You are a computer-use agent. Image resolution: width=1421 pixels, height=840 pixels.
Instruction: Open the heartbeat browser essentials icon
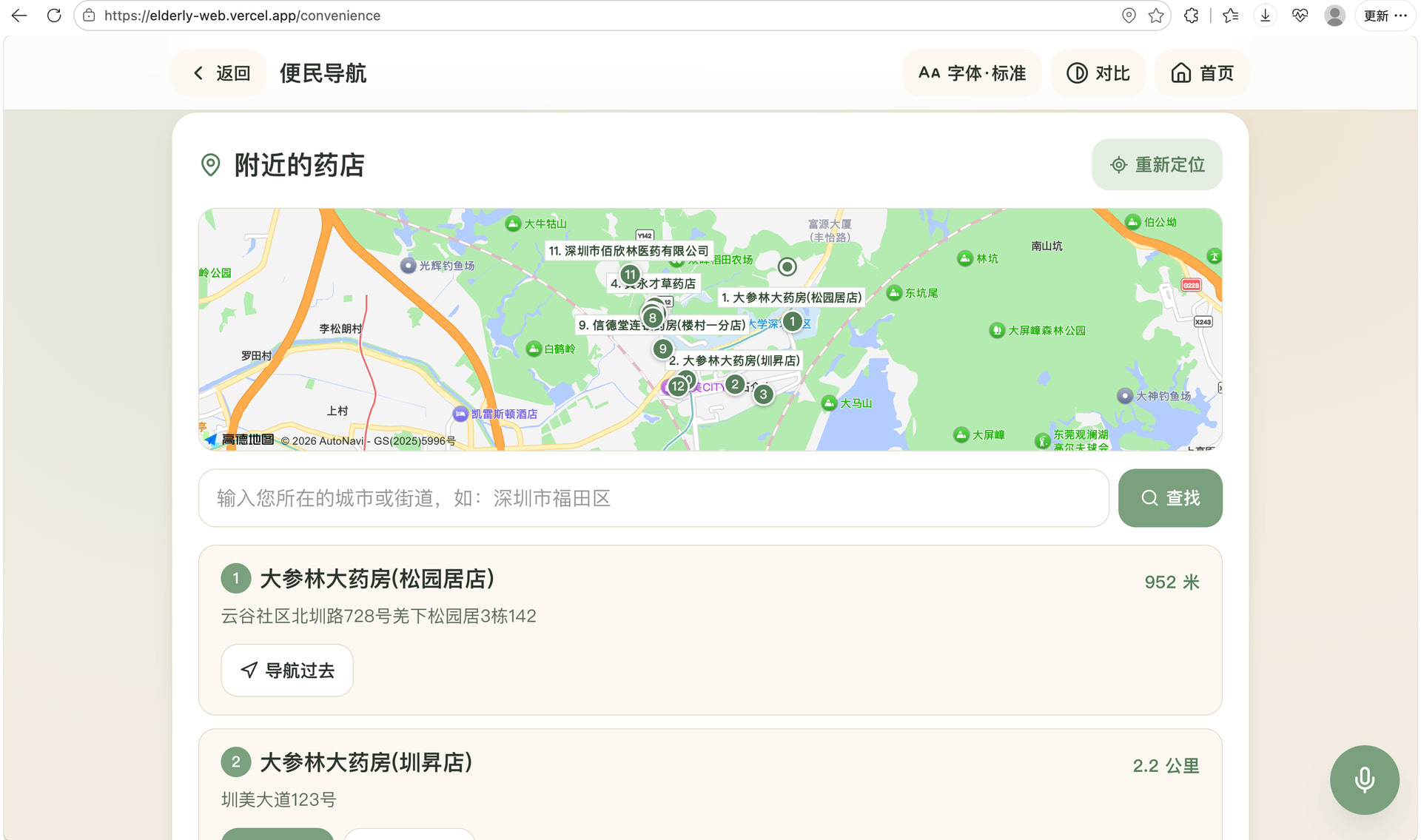coord(1300,16)
